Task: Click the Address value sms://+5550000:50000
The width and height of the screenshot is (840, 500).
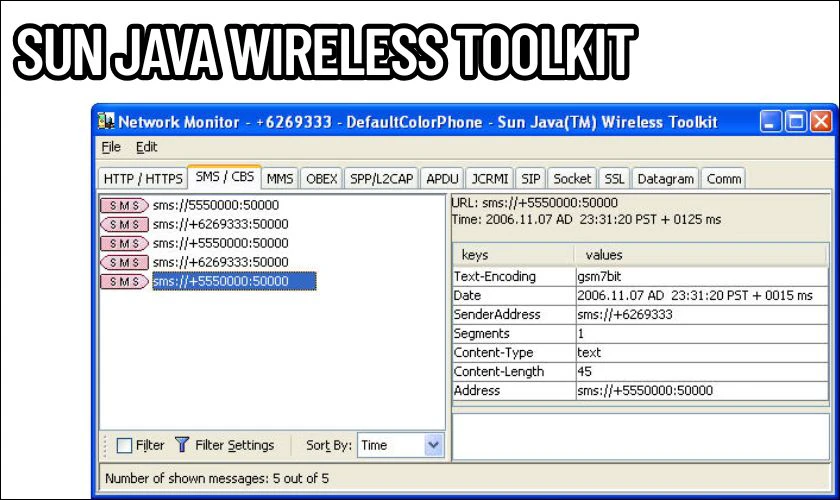Action: pyautogui.click(x=702, y=391)
